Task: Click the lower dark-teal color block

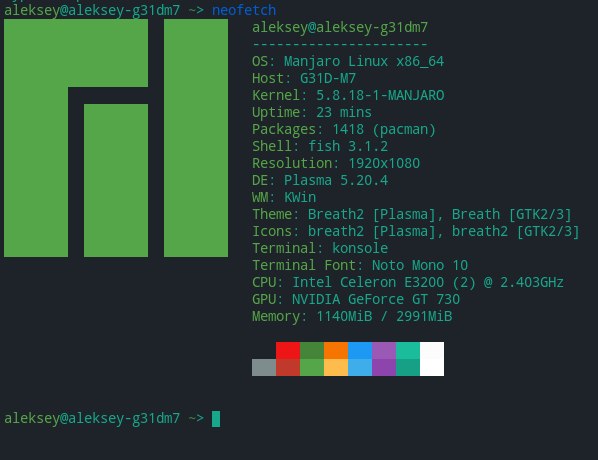Action: [408, 367]
